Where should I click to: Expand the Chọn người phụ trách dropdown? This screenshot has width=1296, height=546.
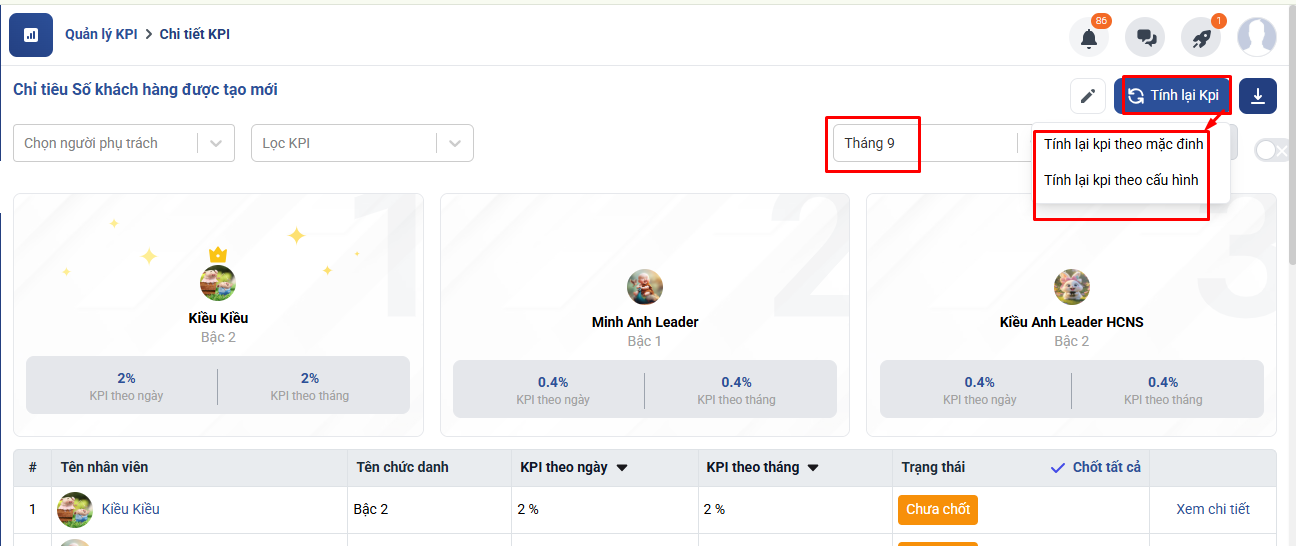pos(216,143)
